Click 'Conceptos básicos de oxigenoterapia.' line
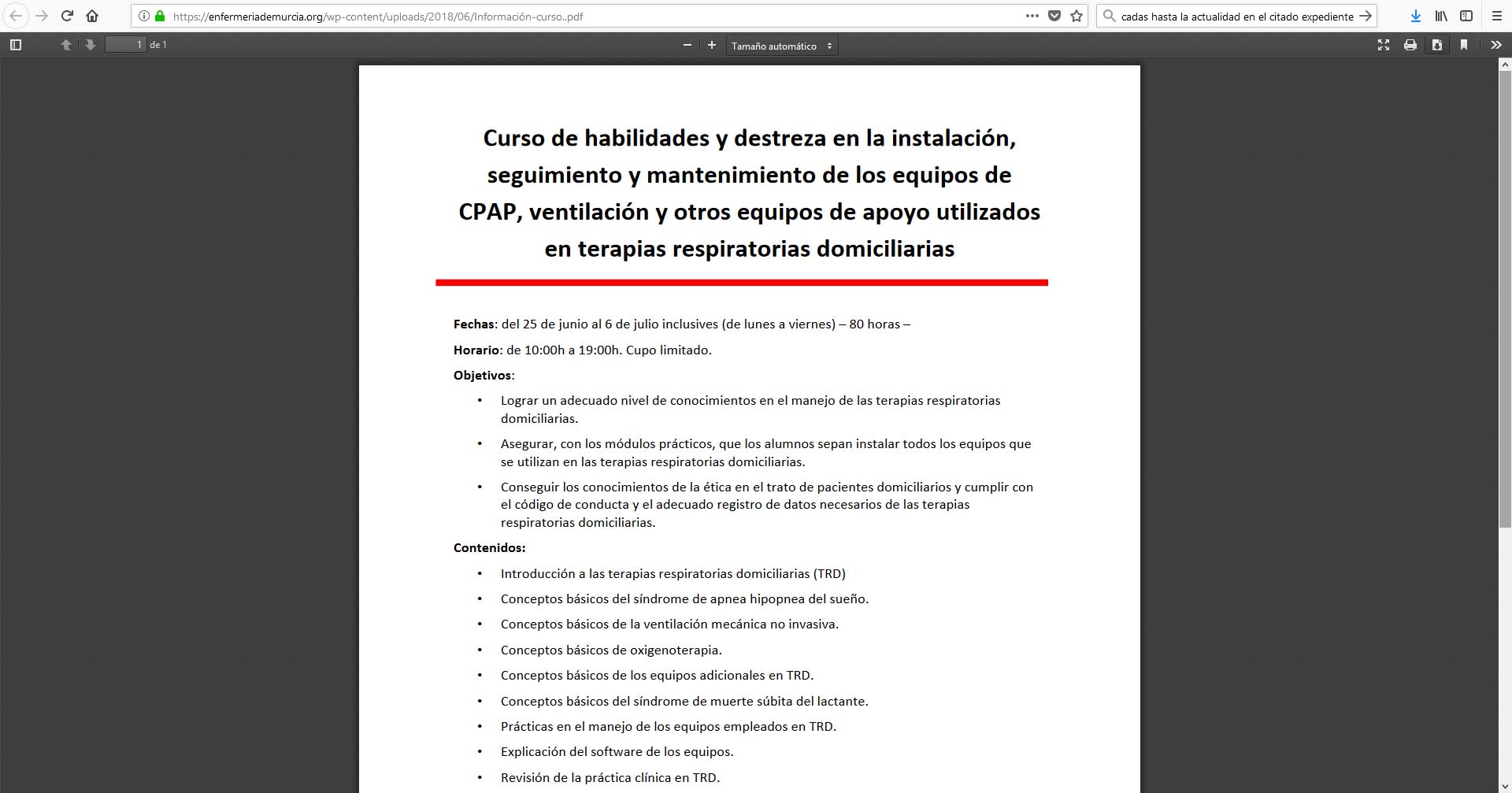1512x793 pixels. [x=611, y=650]
